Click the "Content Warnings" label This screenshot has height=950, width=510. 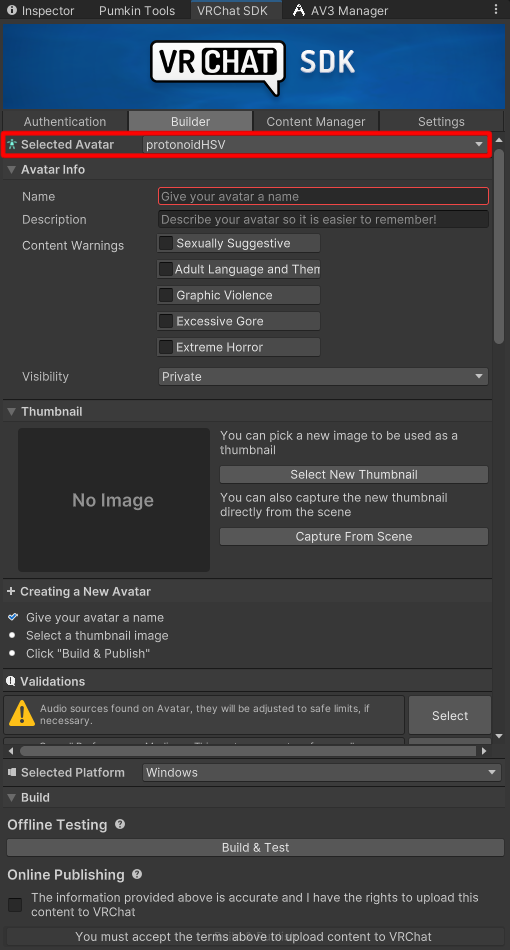[x=73, y=245]
